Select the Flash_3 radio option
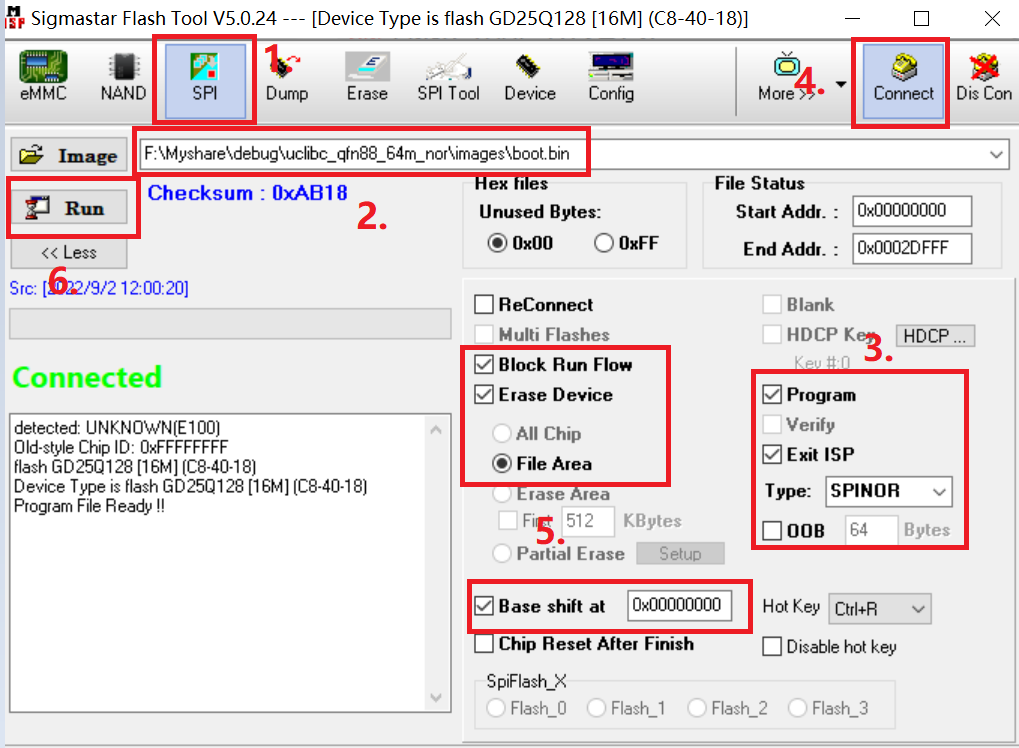Screen dimensions: 1019x748 pyautogui.click(x=798, y=708)
